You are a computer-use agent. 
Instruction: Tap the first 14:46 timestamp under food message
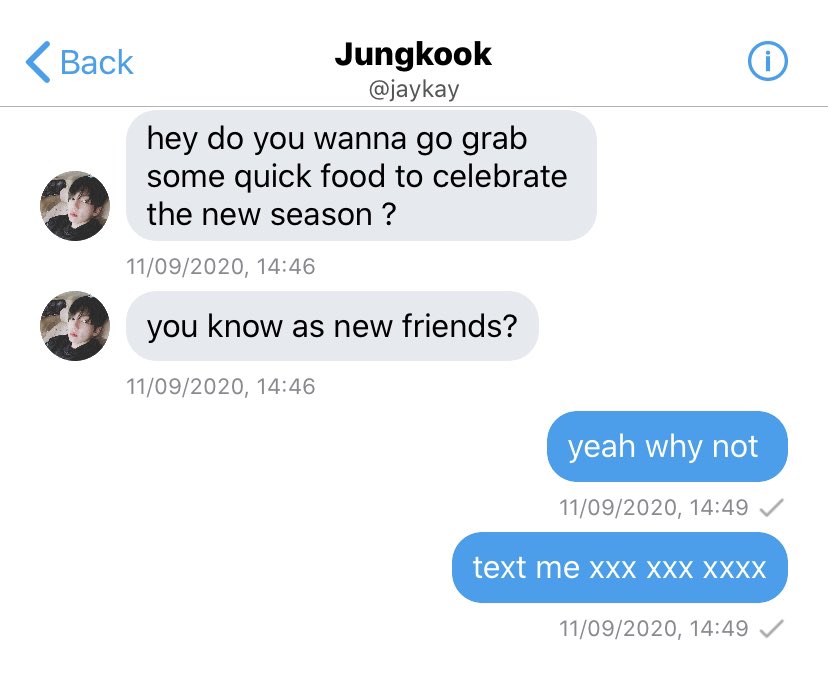(x=221, y=267)
